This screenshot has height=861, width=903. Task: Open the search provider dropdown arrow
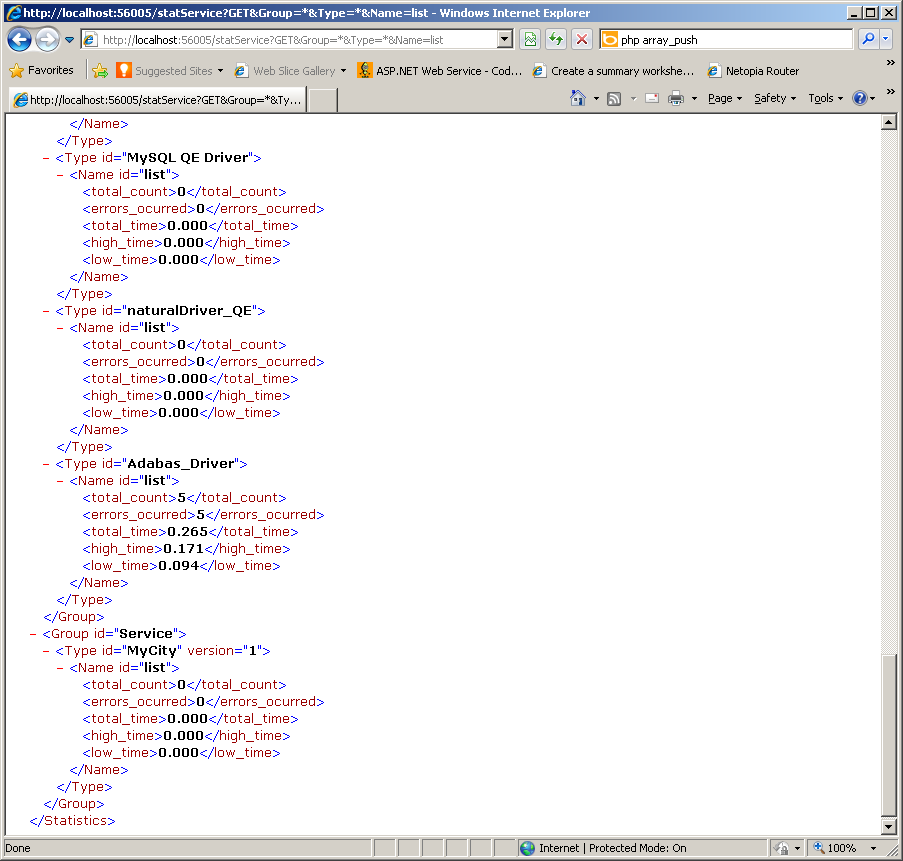click(885, 39)
